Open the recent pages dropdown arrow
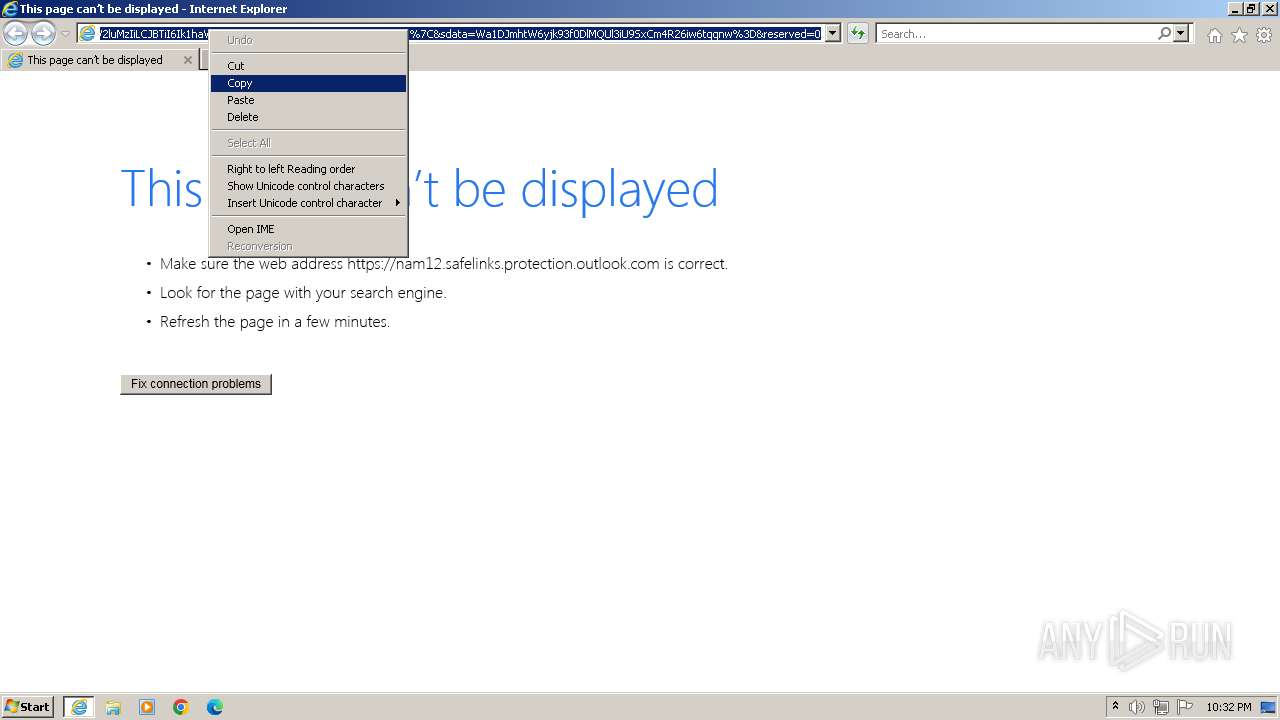 point(65,34)
